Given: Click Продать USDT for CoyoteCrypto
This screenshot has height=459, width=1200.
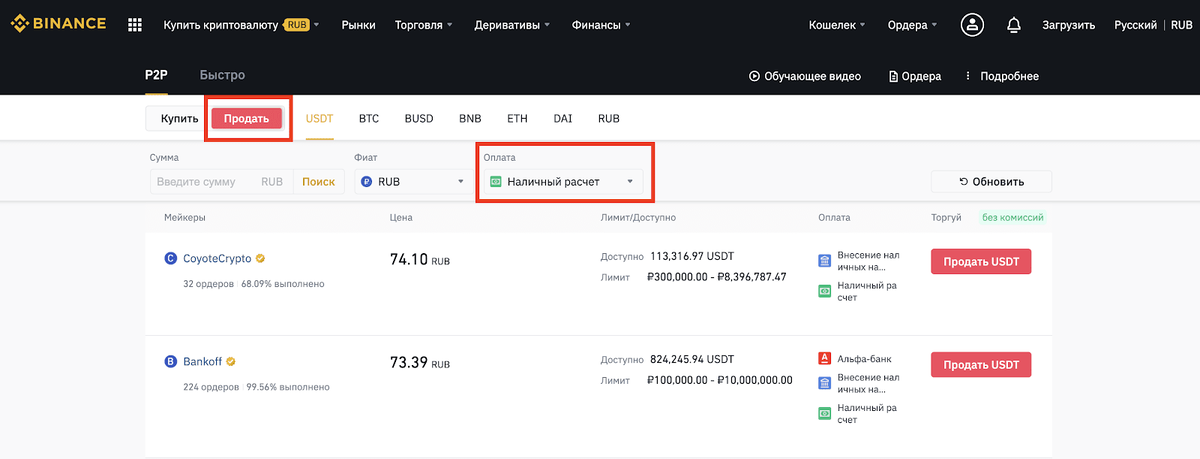Looking at the screenshot, I should click(x=981, y=261).
